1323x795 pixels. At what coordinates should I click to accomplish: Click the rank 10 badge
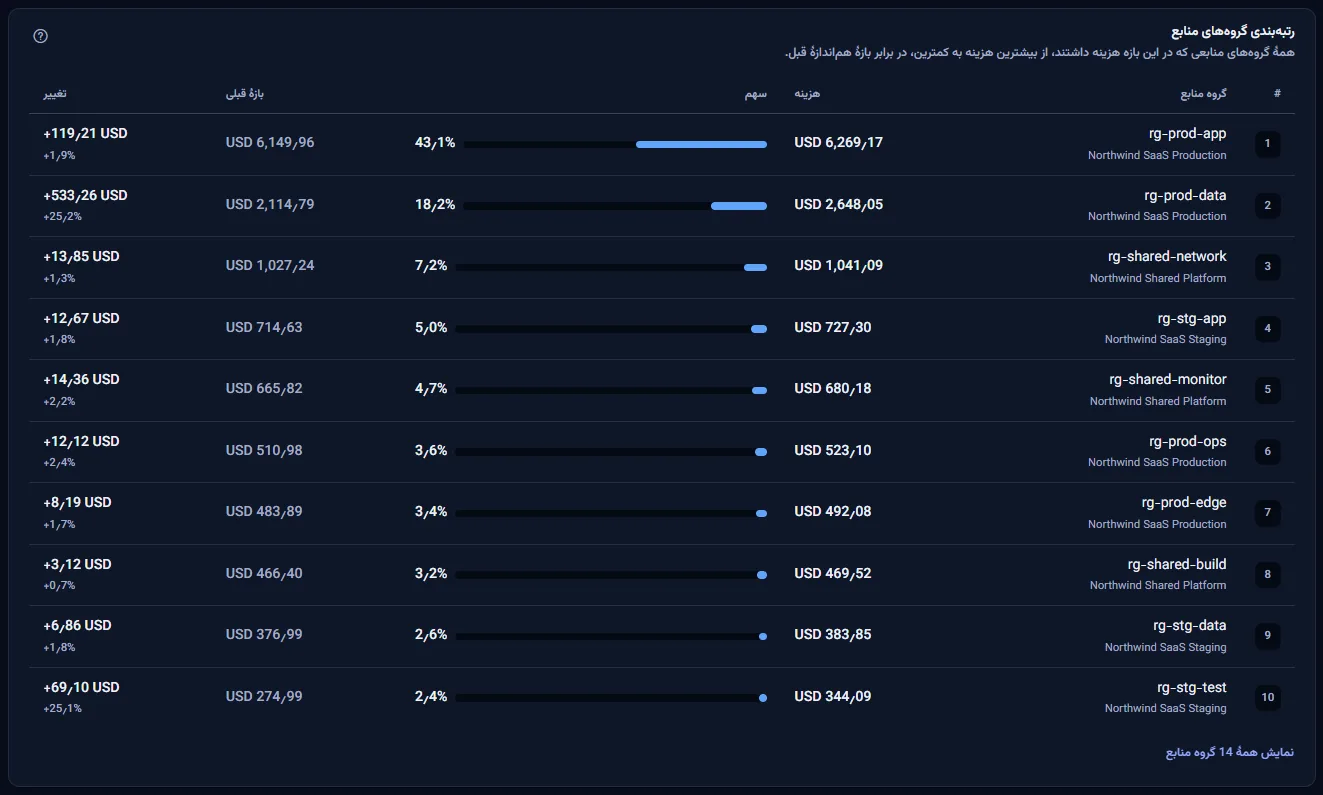pos(1267,698)
